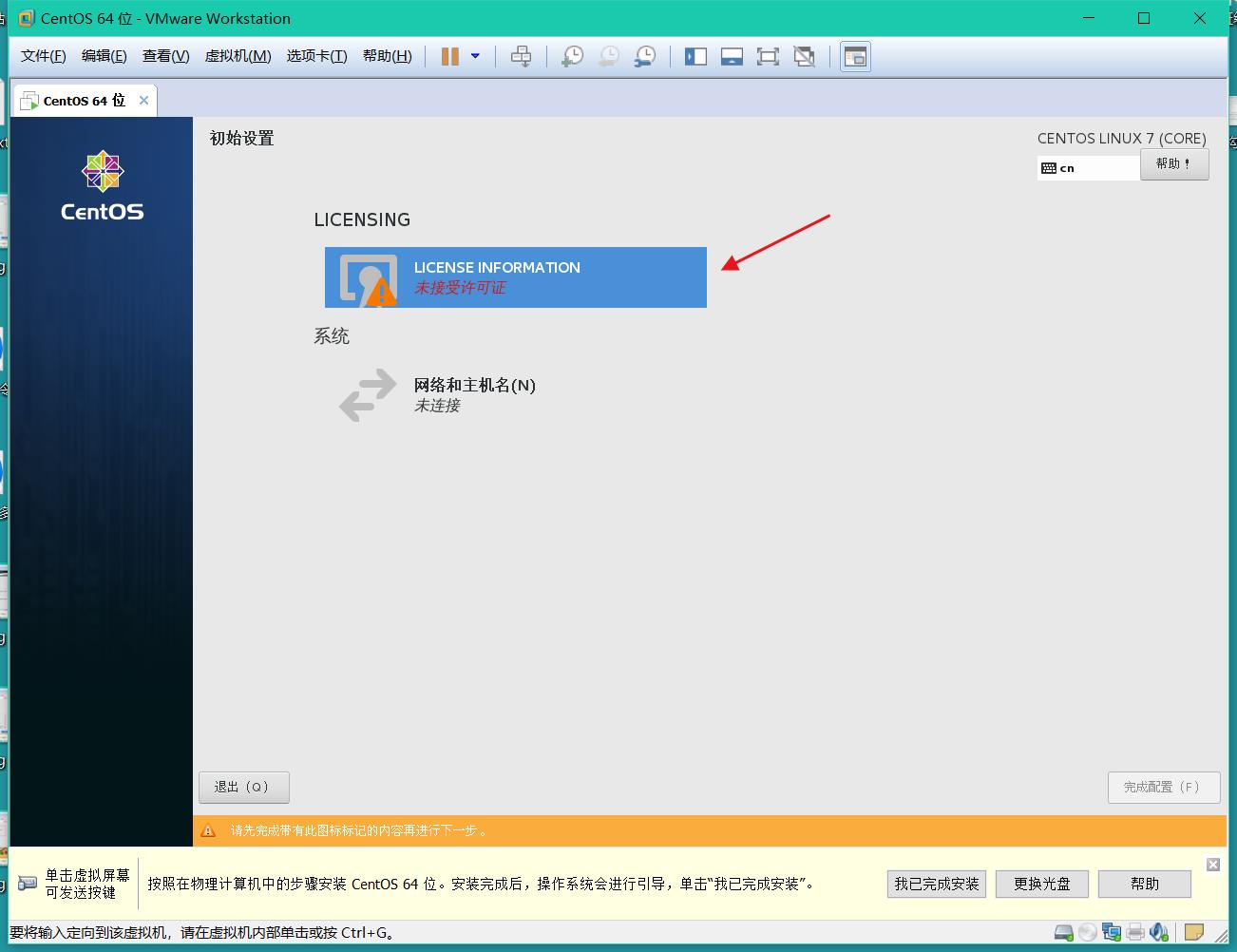Click the 更换光盘 button
This screenshot has height=952, width=1237.
tap(1042, 884)
